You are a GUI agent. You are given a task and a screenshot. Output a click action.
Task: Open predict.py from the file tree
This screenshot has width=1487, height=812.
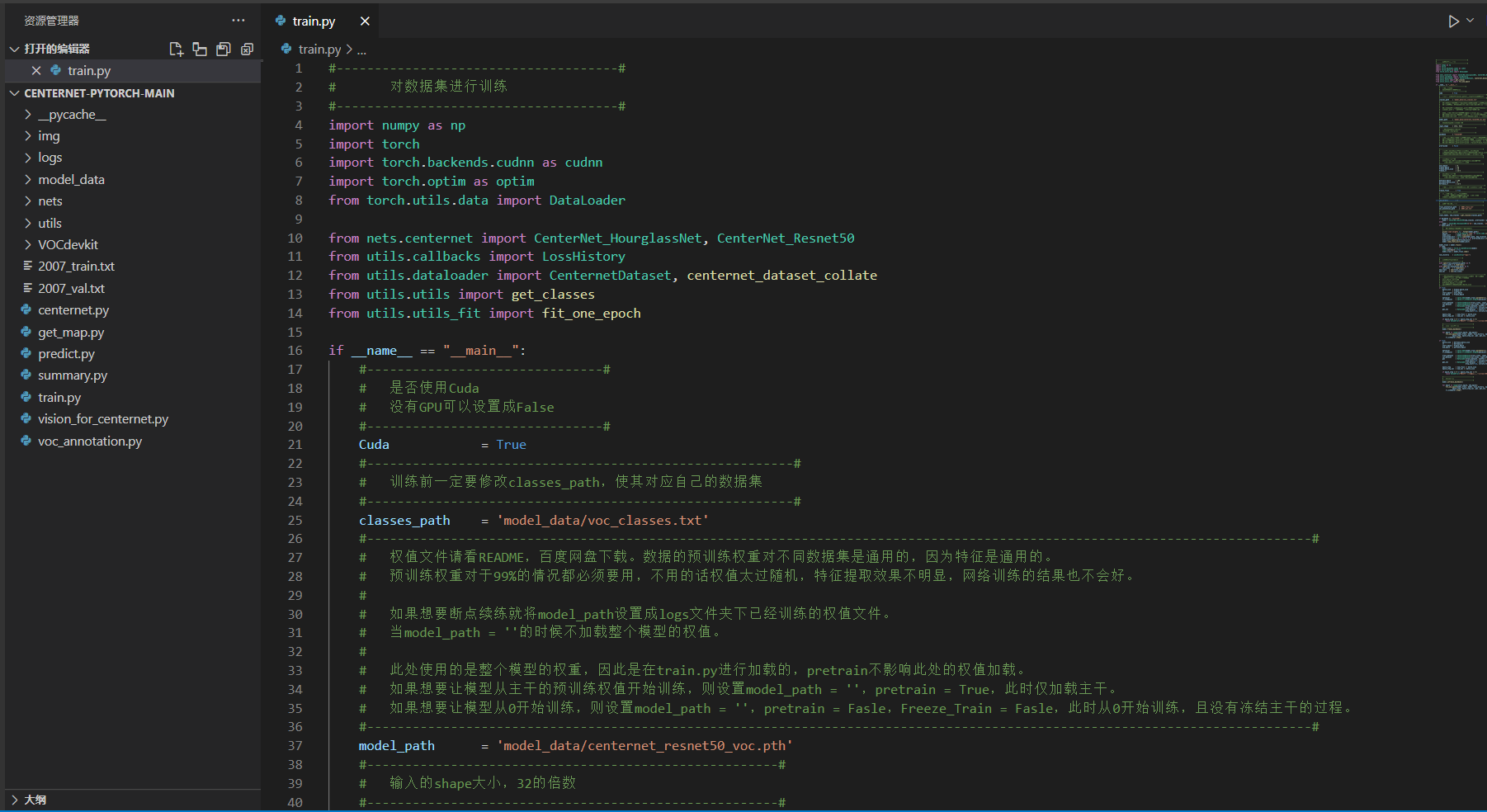(x=67, y=353)
